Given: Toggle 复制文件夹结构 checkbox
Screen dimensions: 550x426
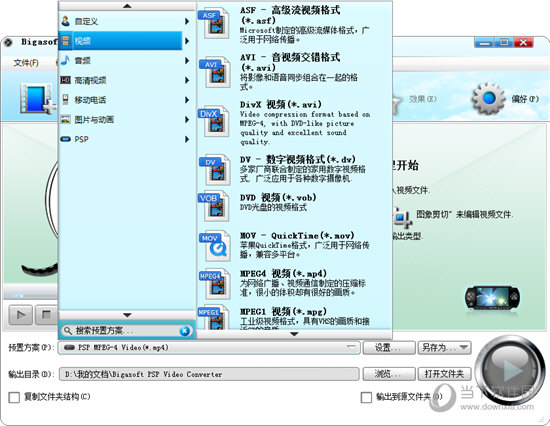Looking at the screenshot, I should 14,398.
